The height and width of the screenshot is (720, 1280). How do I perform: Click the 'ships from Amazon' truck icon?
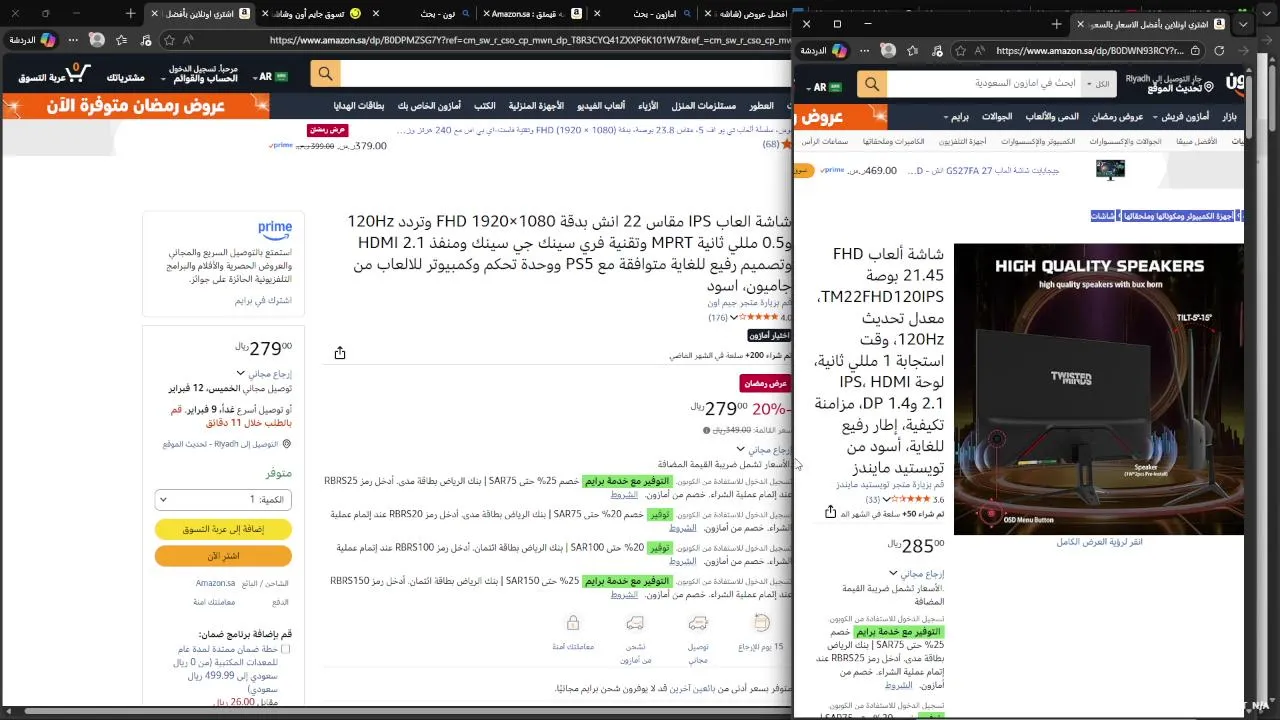point(635,623)
